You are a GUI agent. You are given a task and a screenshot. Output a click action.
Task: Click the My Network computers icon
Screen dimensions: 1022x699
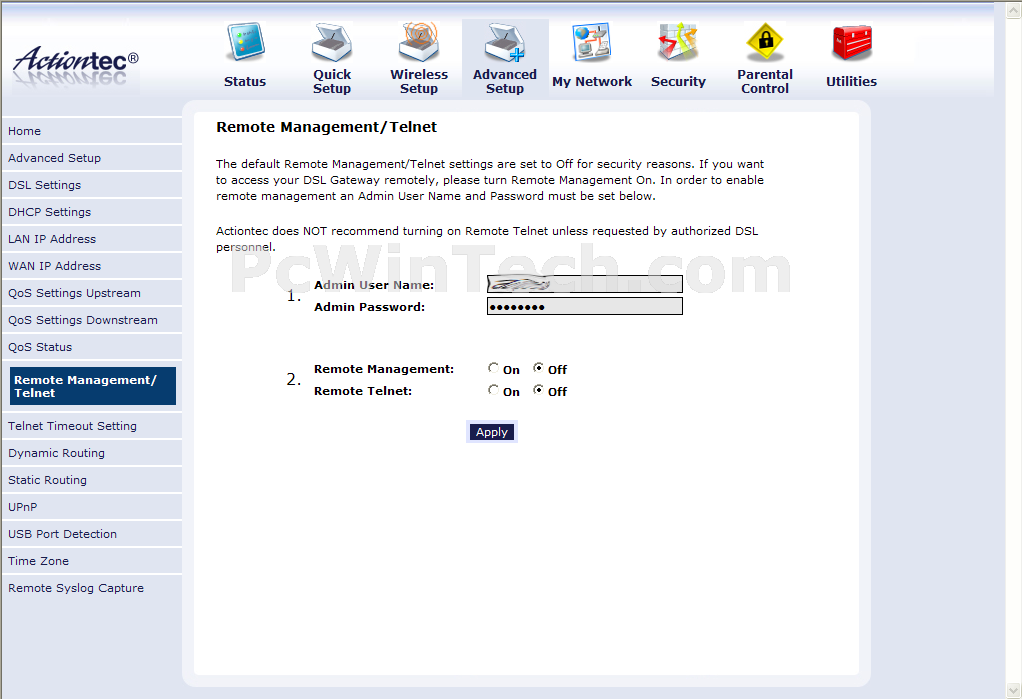click(x=592, y=42)
